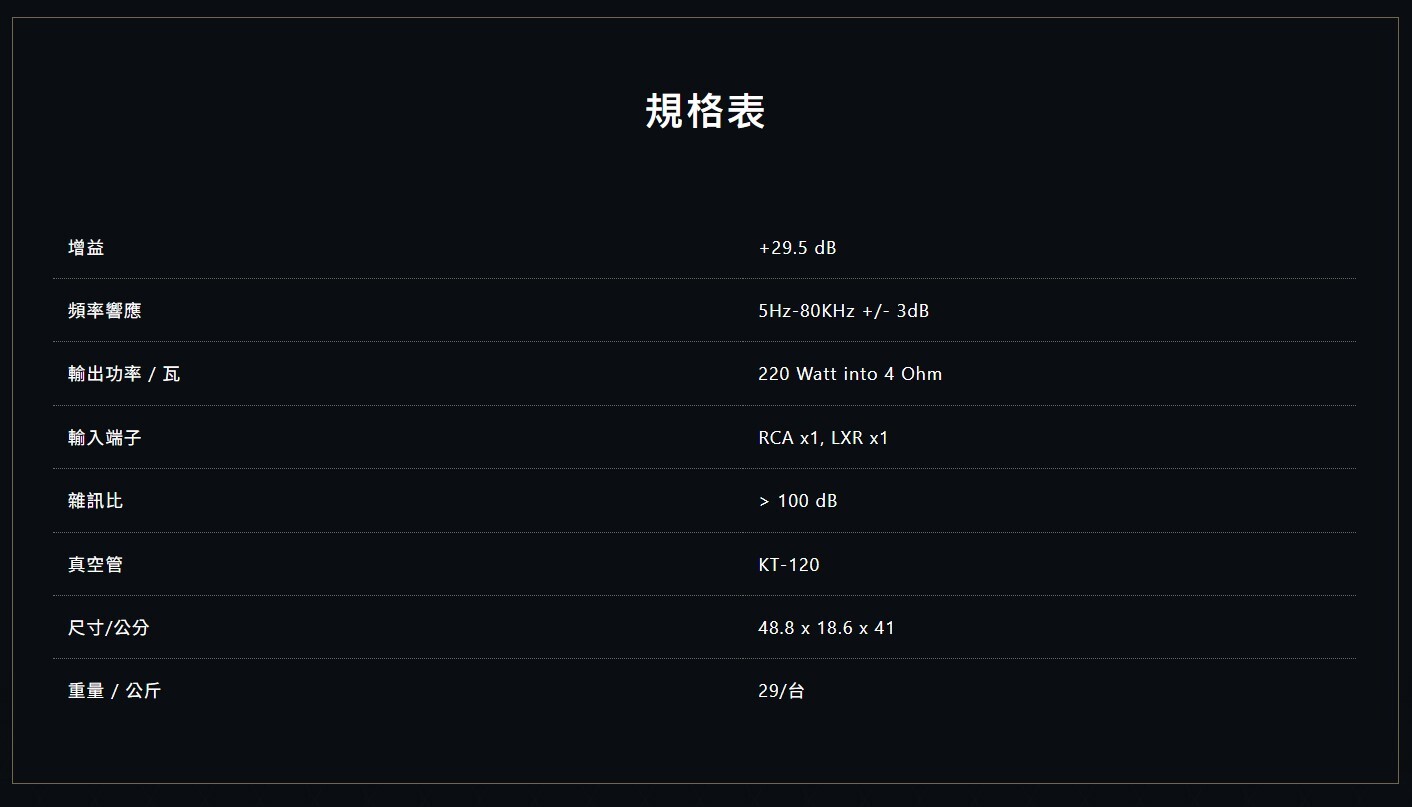Select the 尺寸/公分 row label
The image size is (1412, 807).
[108, 628]
